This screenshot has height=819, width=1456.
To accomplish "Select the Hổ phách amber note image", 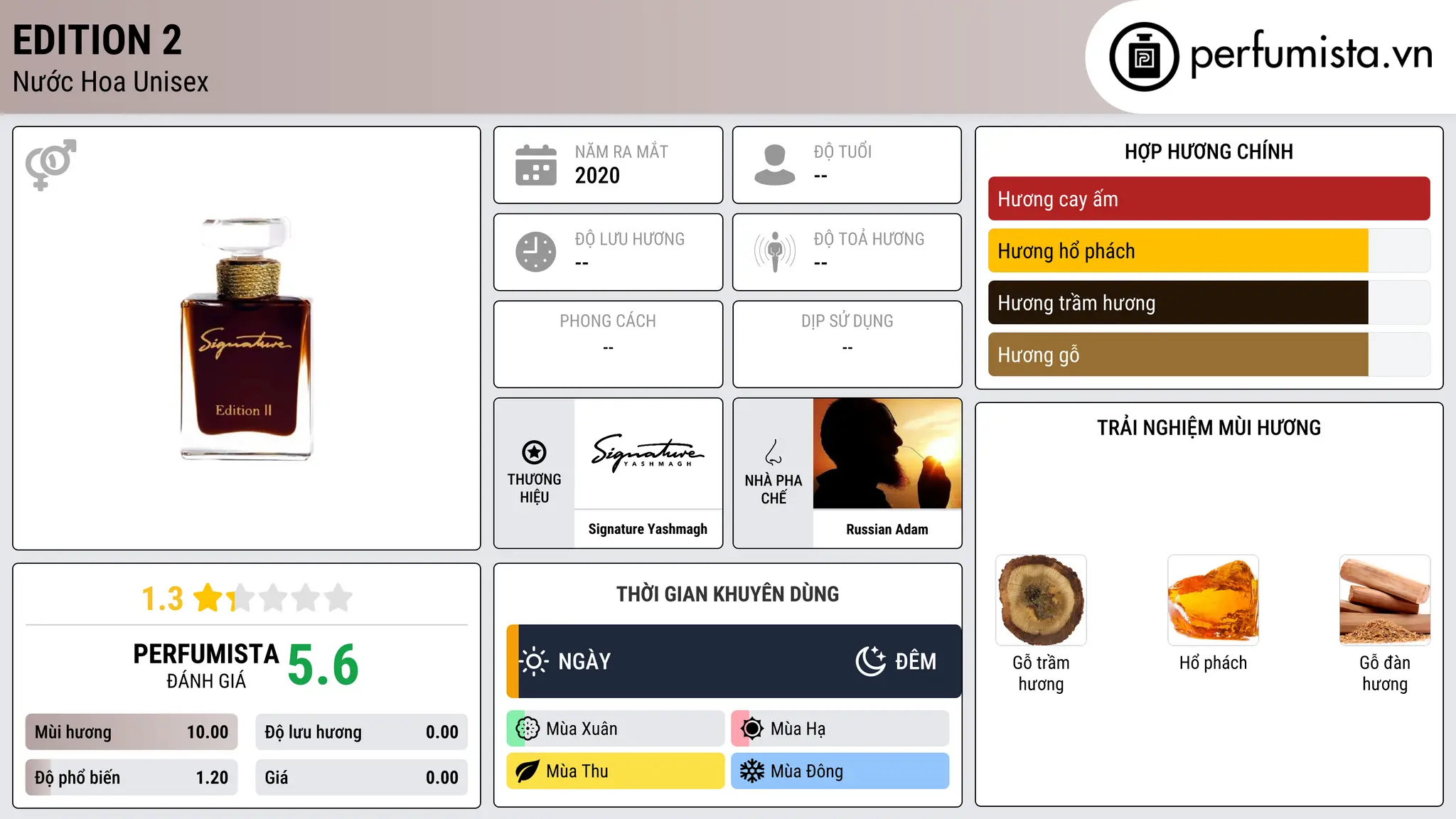I will pos(1213,600).
